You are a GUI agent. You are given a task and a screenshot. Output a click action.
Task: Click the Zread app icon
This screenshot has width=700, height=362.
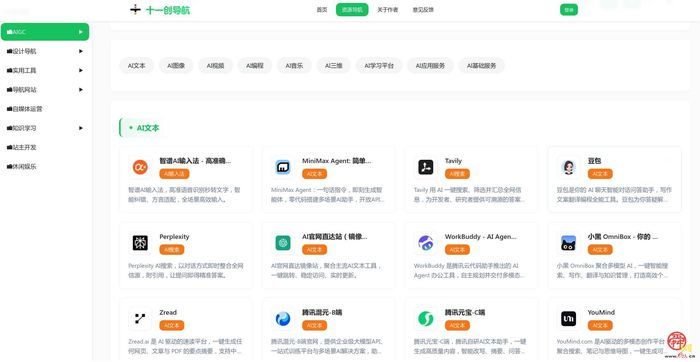click(140, 319)
